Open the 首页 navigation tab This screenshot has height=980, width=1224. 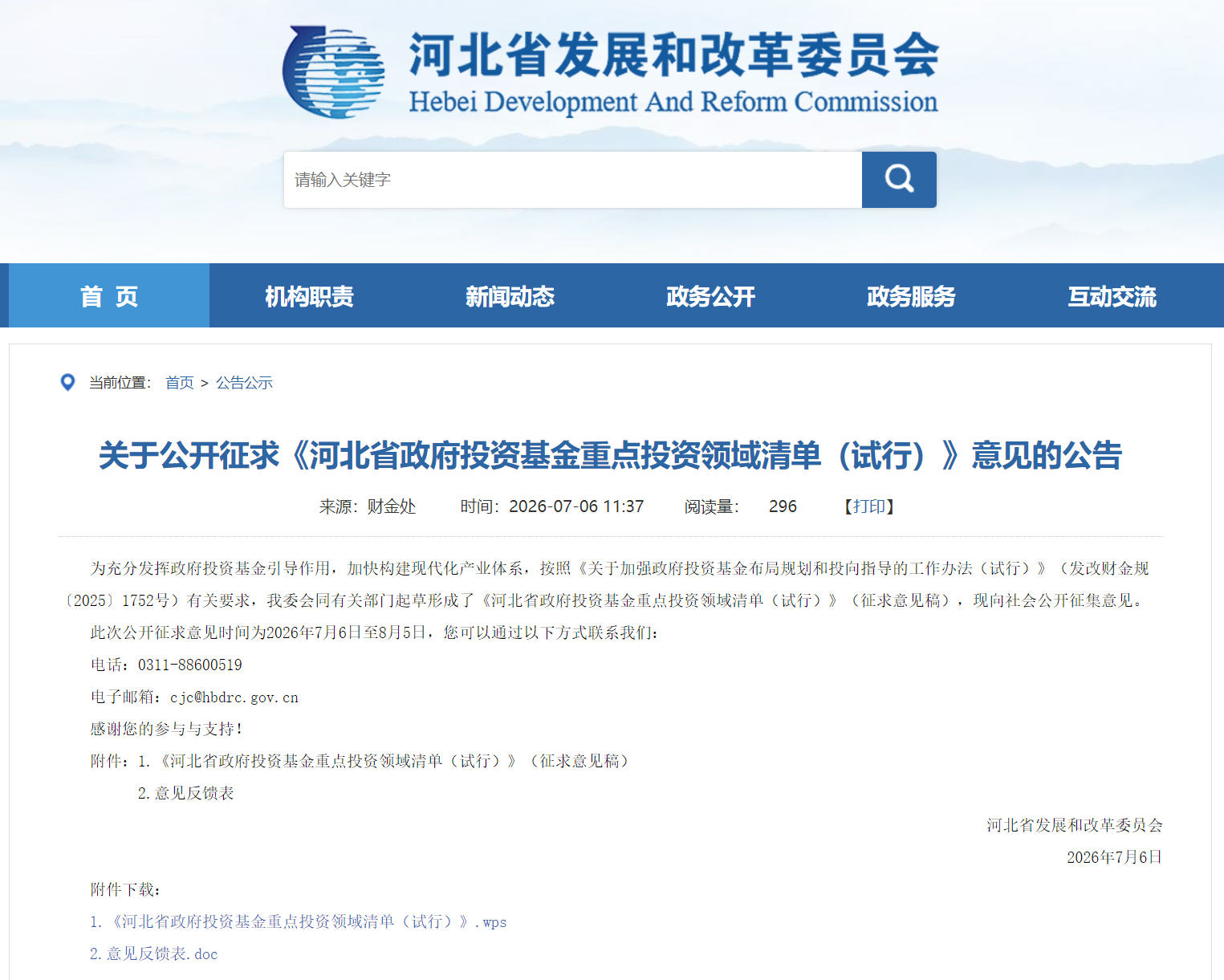[x=109, y=296]
